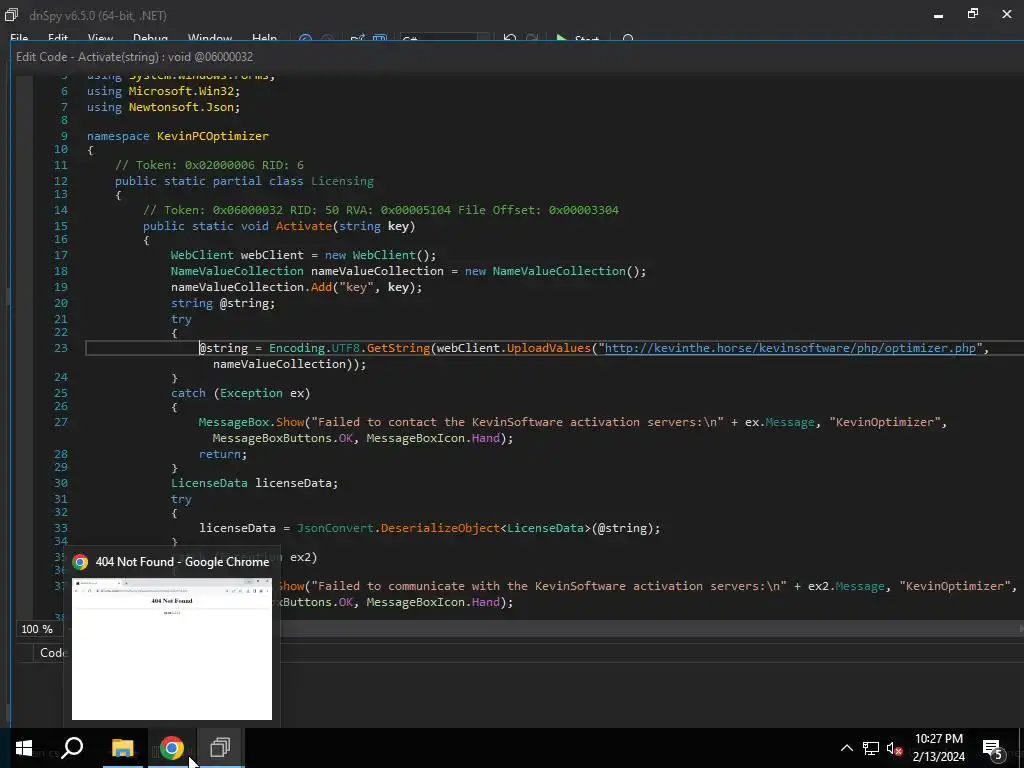The width and height of the screenshot is (1024, 768).
Task: Click line number 23 in the gutter
Action: pos(61,348)
